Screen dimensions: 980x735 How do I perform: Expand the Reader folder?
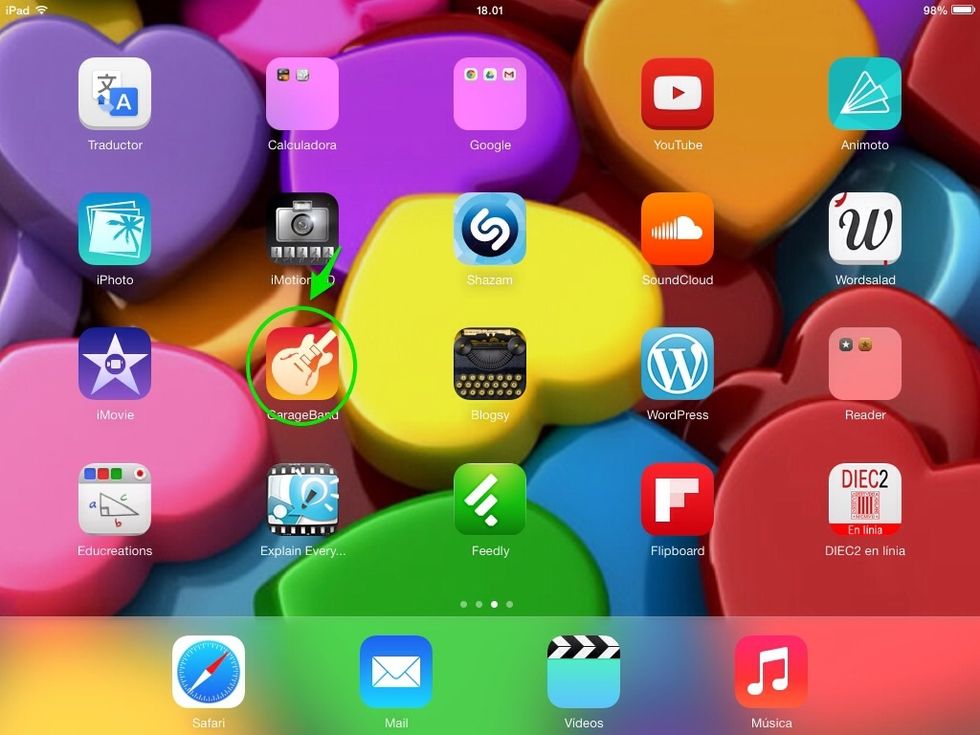865,364
